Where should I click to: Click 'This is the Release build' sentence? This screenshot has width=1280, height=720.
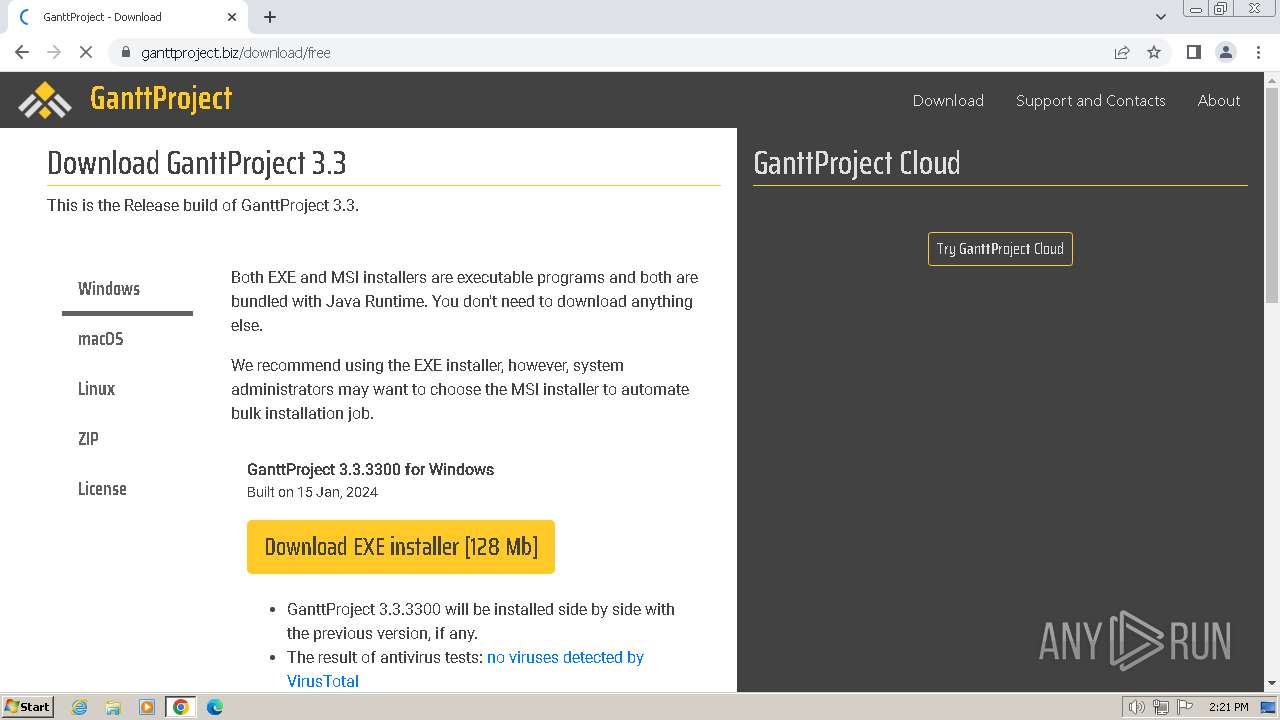[203, 205]
